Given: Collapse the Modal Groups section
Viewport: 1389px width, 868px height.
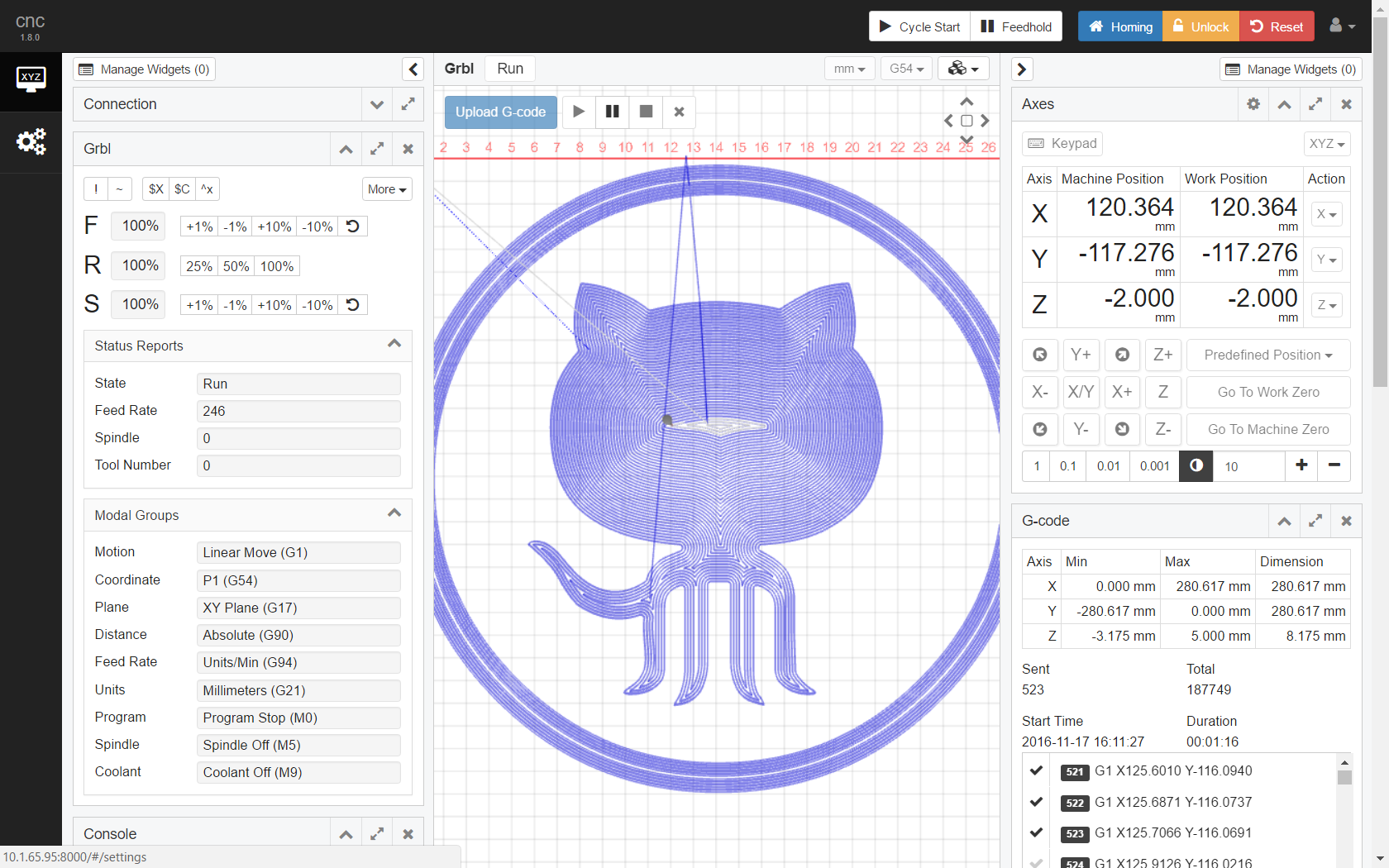Looking at the screenshot, I should [394, 513].
